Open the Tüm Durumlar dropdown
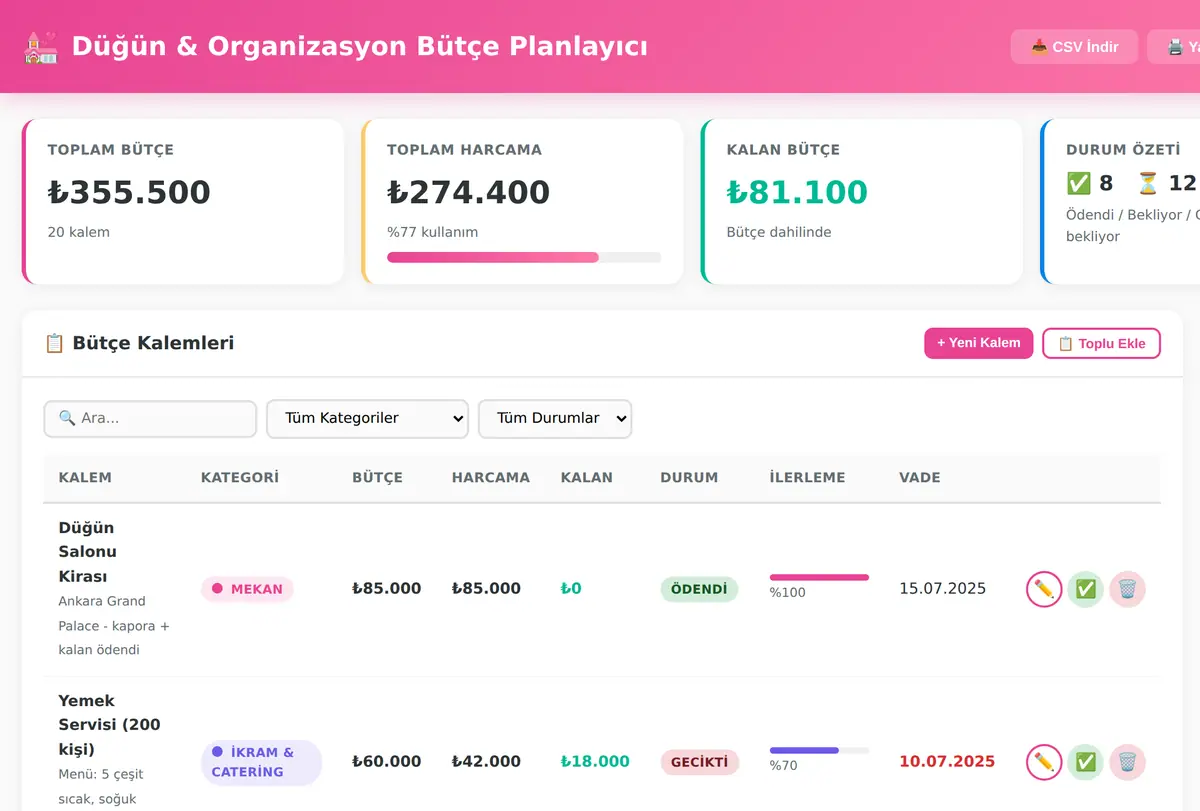 pos(555,419)
